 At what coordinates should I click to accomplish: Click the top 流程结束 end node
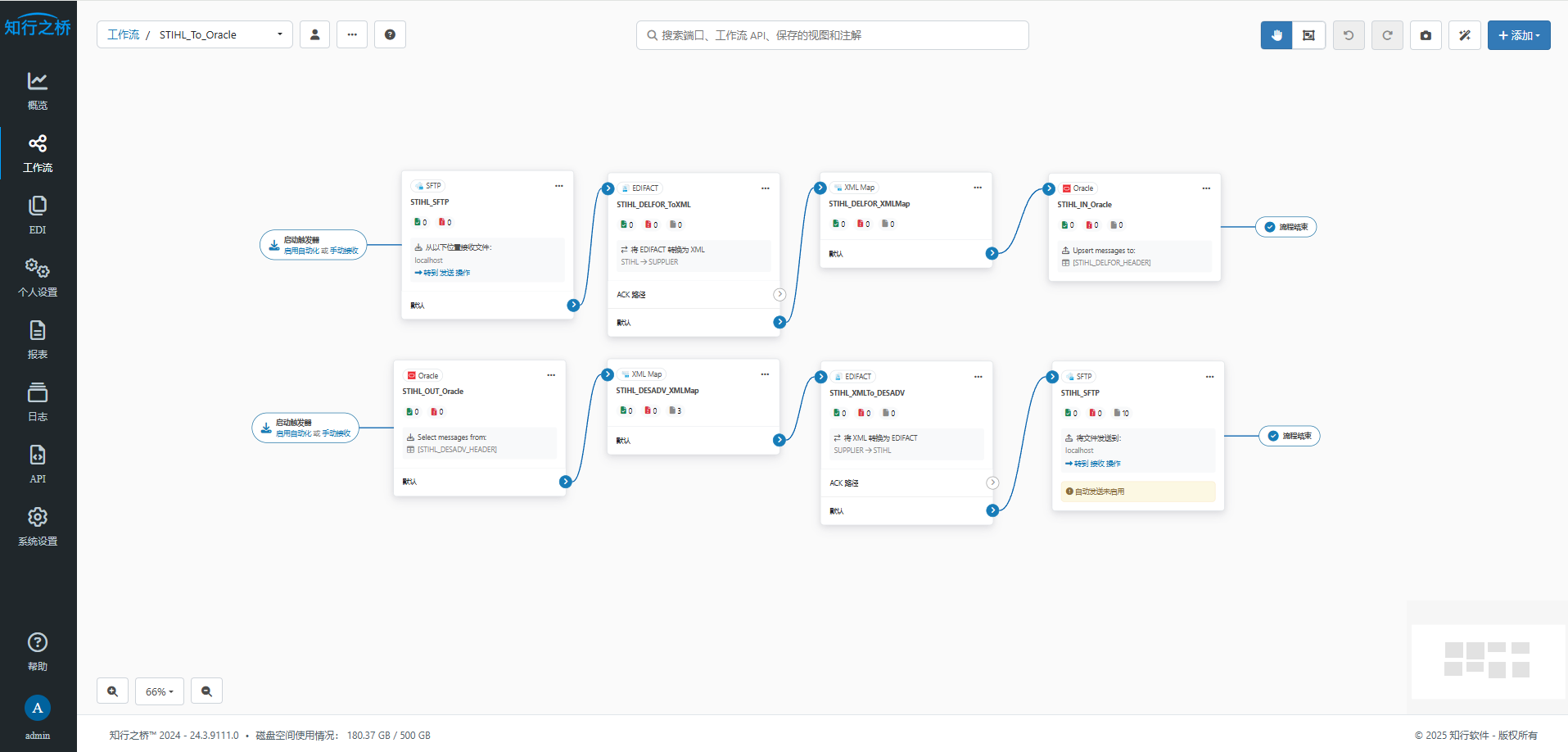click(x=1286, y=227)
